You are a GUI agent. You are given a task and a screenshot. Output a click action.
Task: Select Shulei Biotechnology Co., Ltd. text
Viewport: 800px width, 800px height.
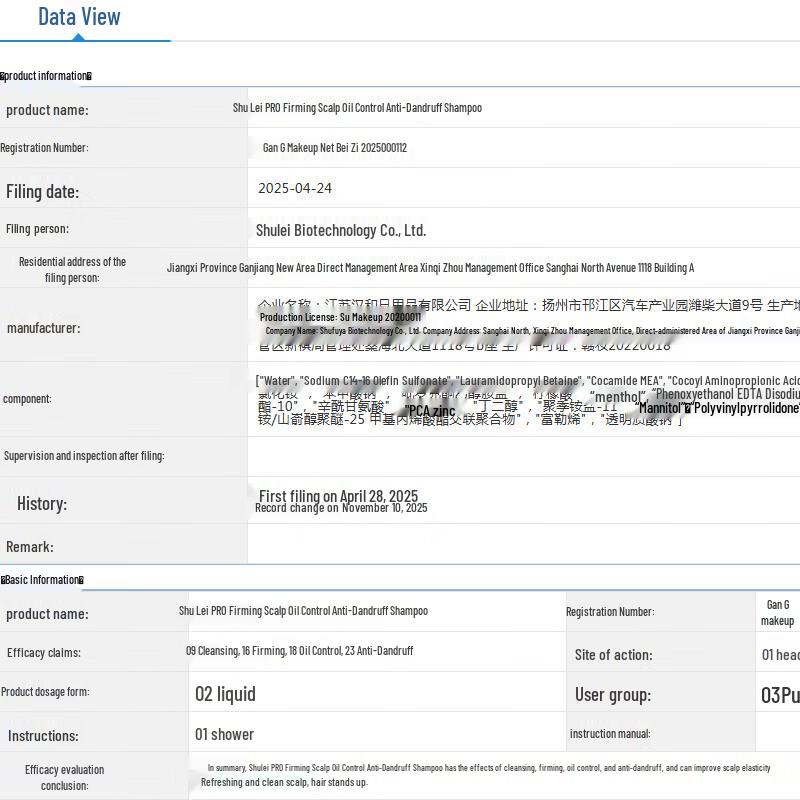[x=341, y=230]
